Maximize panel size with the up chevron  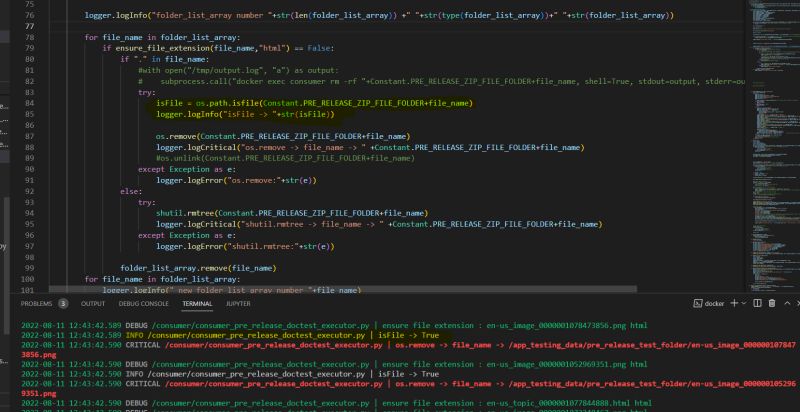click(x=787, y=303)
